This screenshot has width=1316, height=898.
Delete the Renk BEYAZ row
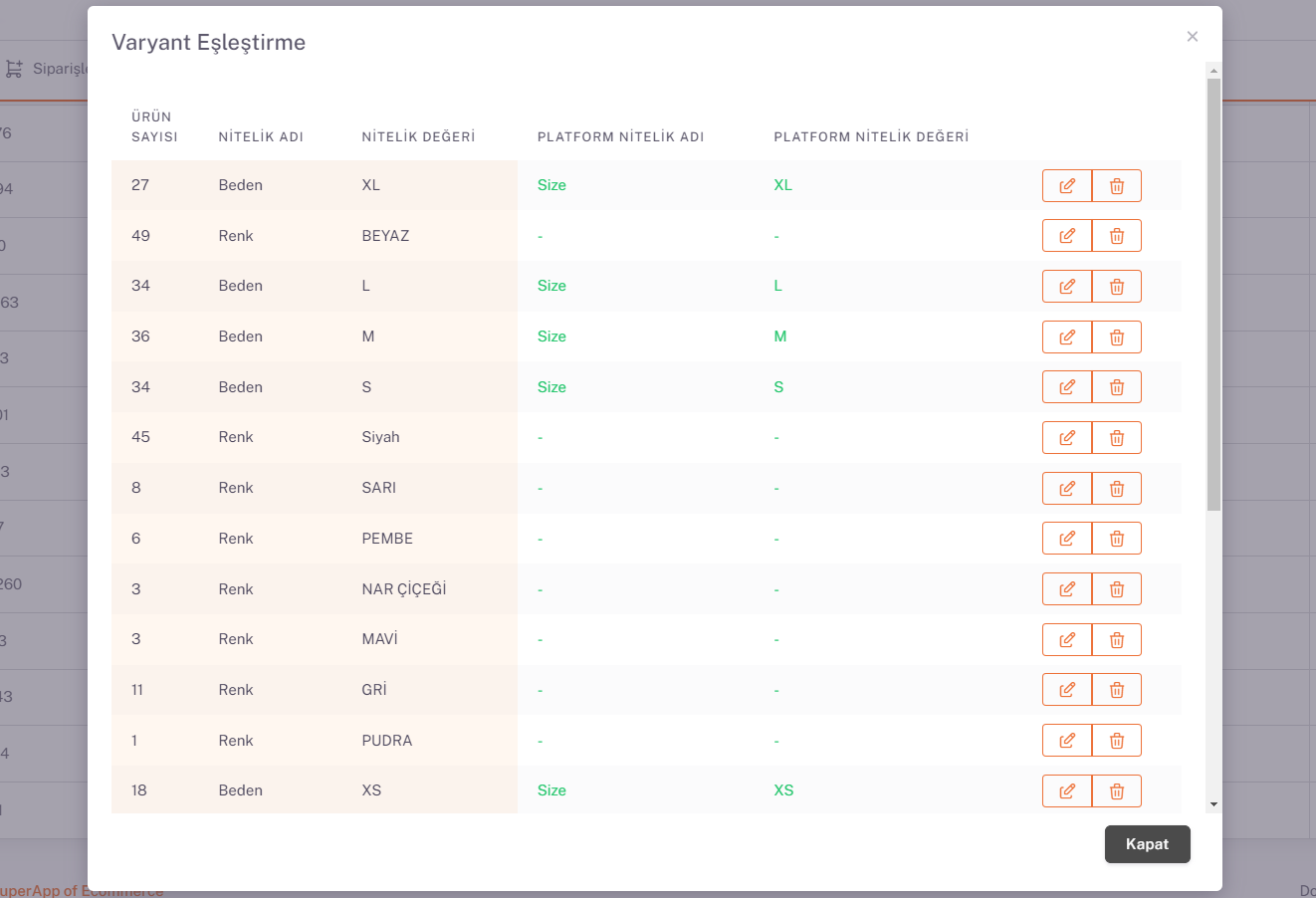[1117, 236]
